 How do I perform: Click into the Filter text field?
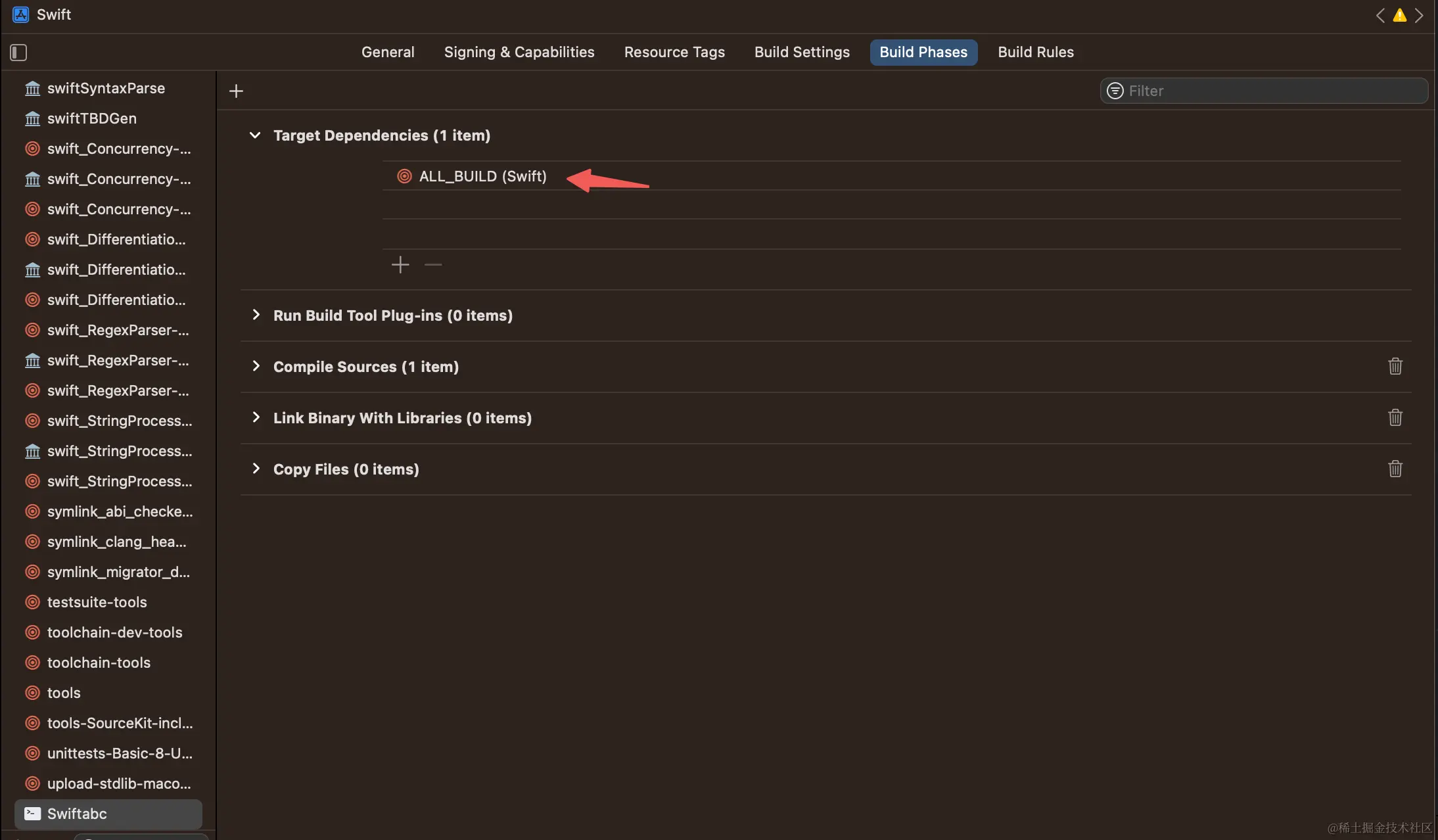[x=1264, y=91]
